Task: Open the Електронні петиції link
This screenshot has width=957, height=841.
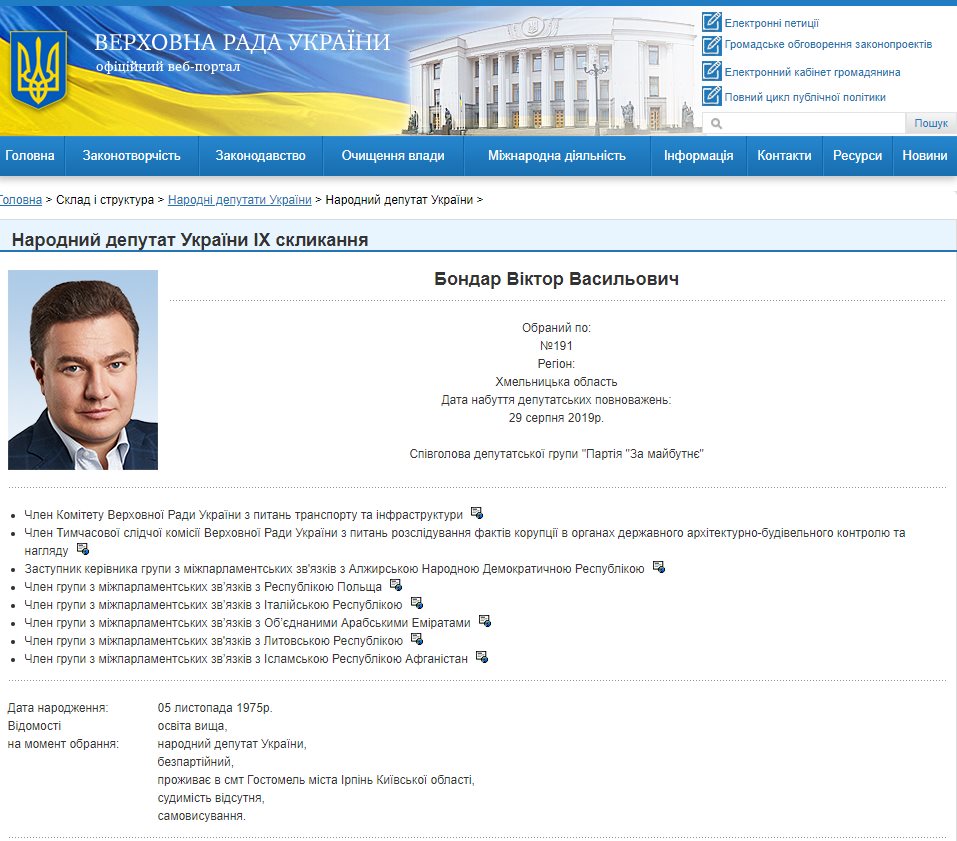Action: tap(771, 23)
